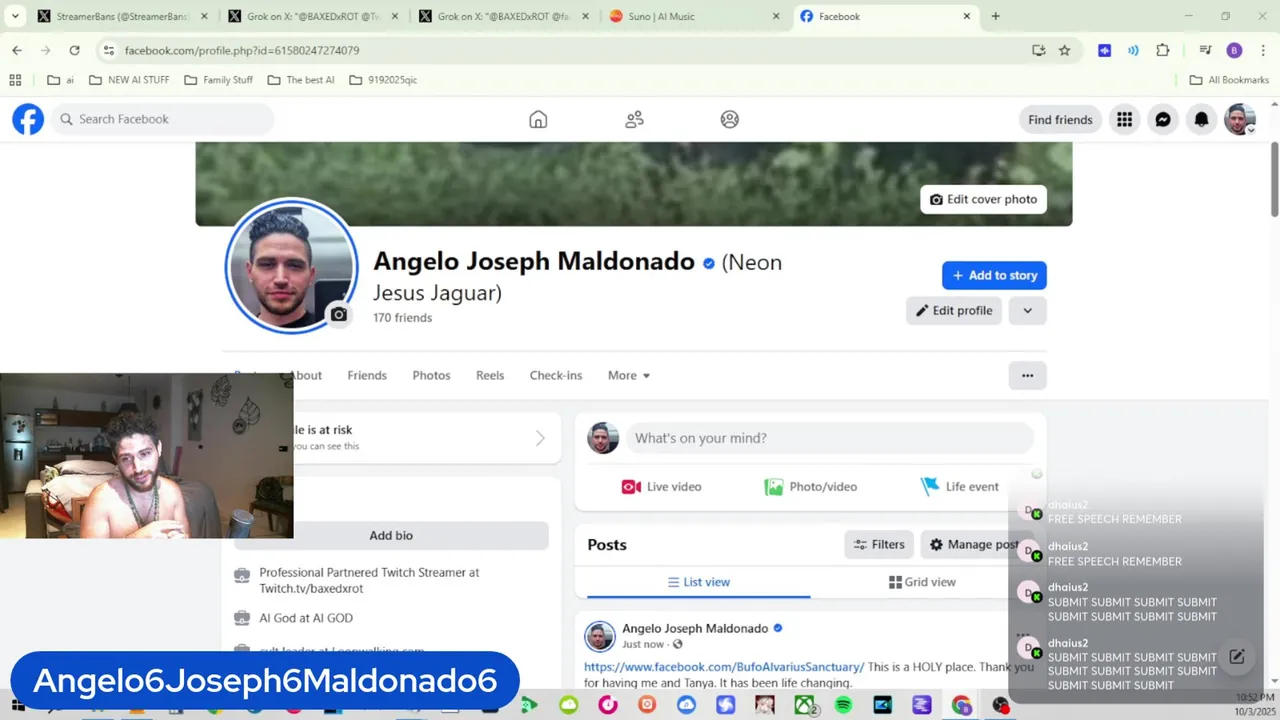Open The best AI bookmark folder

(301, 80)
